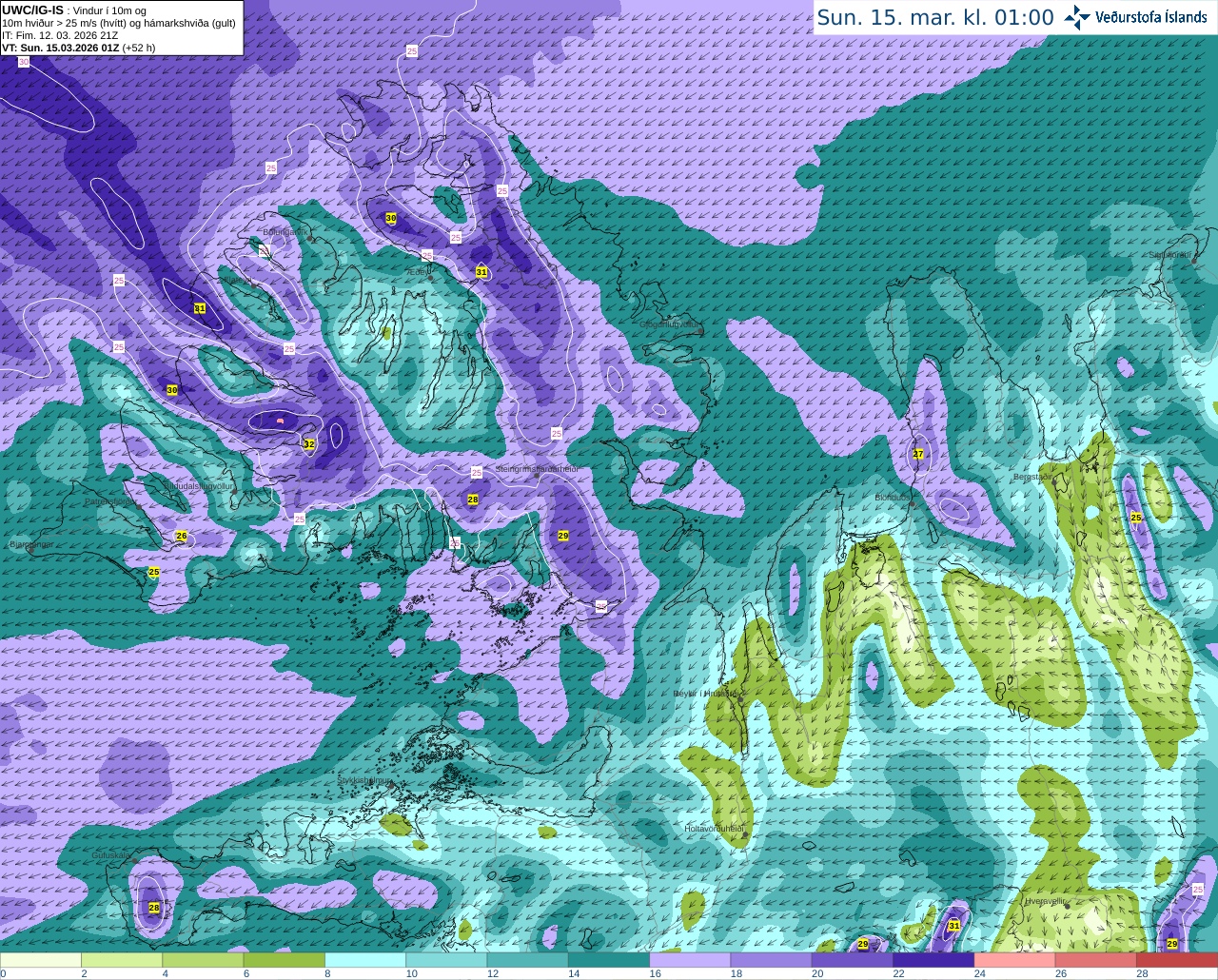Click the medium purple 18–20 legend swatch
1218x980 pixels.
771,960
